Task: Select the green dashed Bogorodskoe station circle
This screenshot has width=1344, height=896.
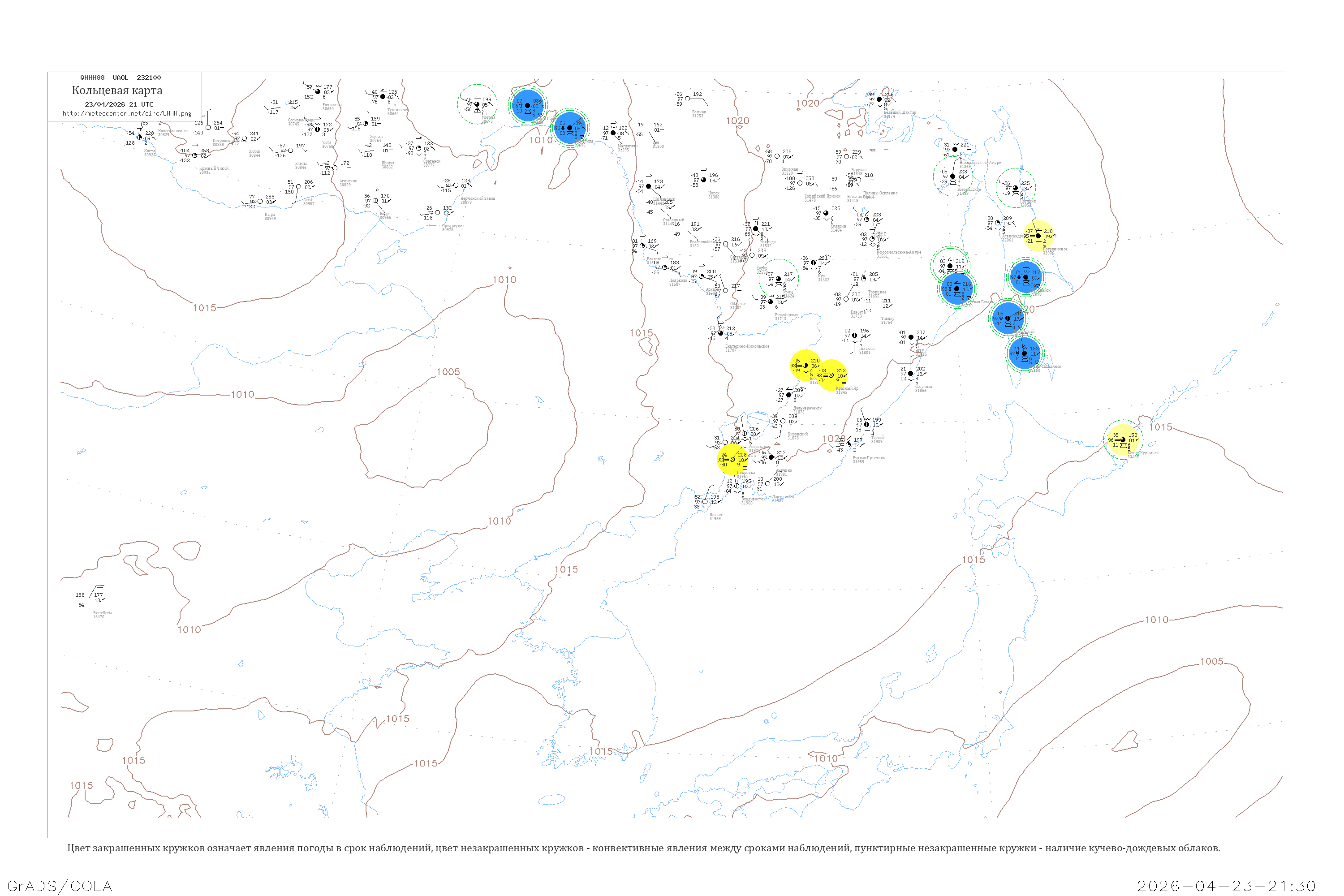Action: pyautogui.click(x=952, y=177)
